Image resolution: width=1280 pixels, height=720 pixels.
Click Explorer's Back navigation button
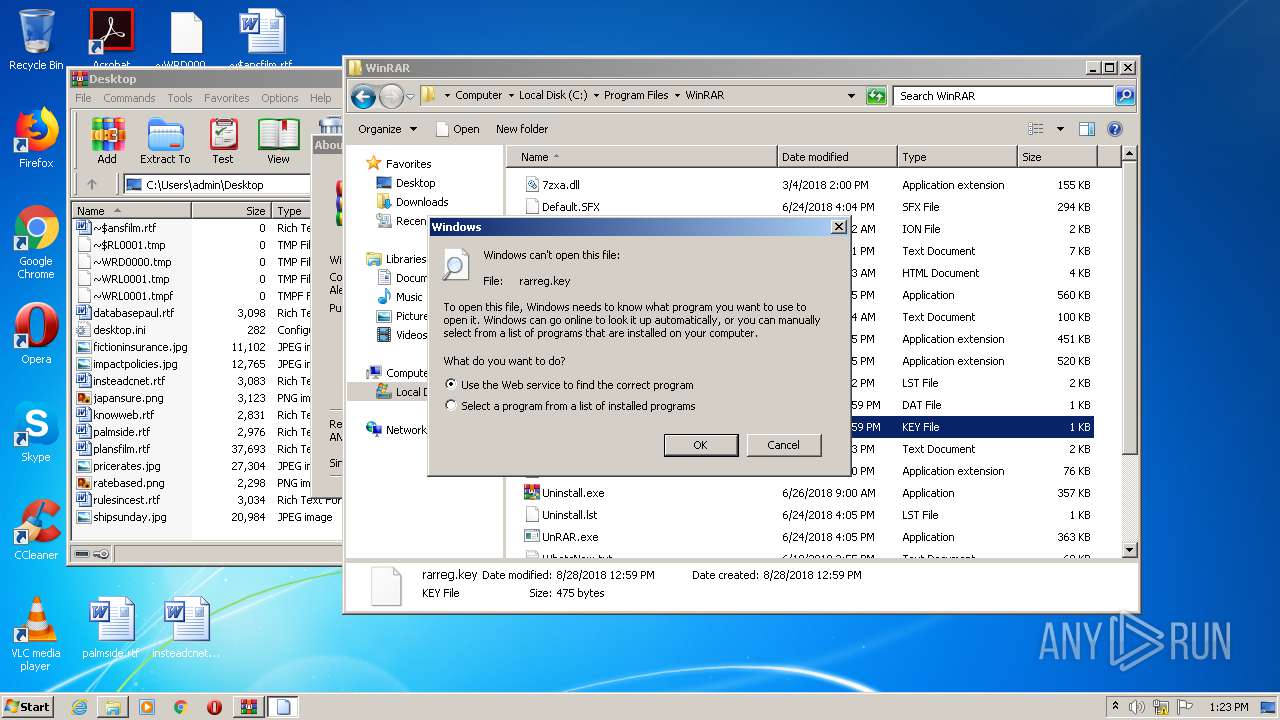coord(364,96)
